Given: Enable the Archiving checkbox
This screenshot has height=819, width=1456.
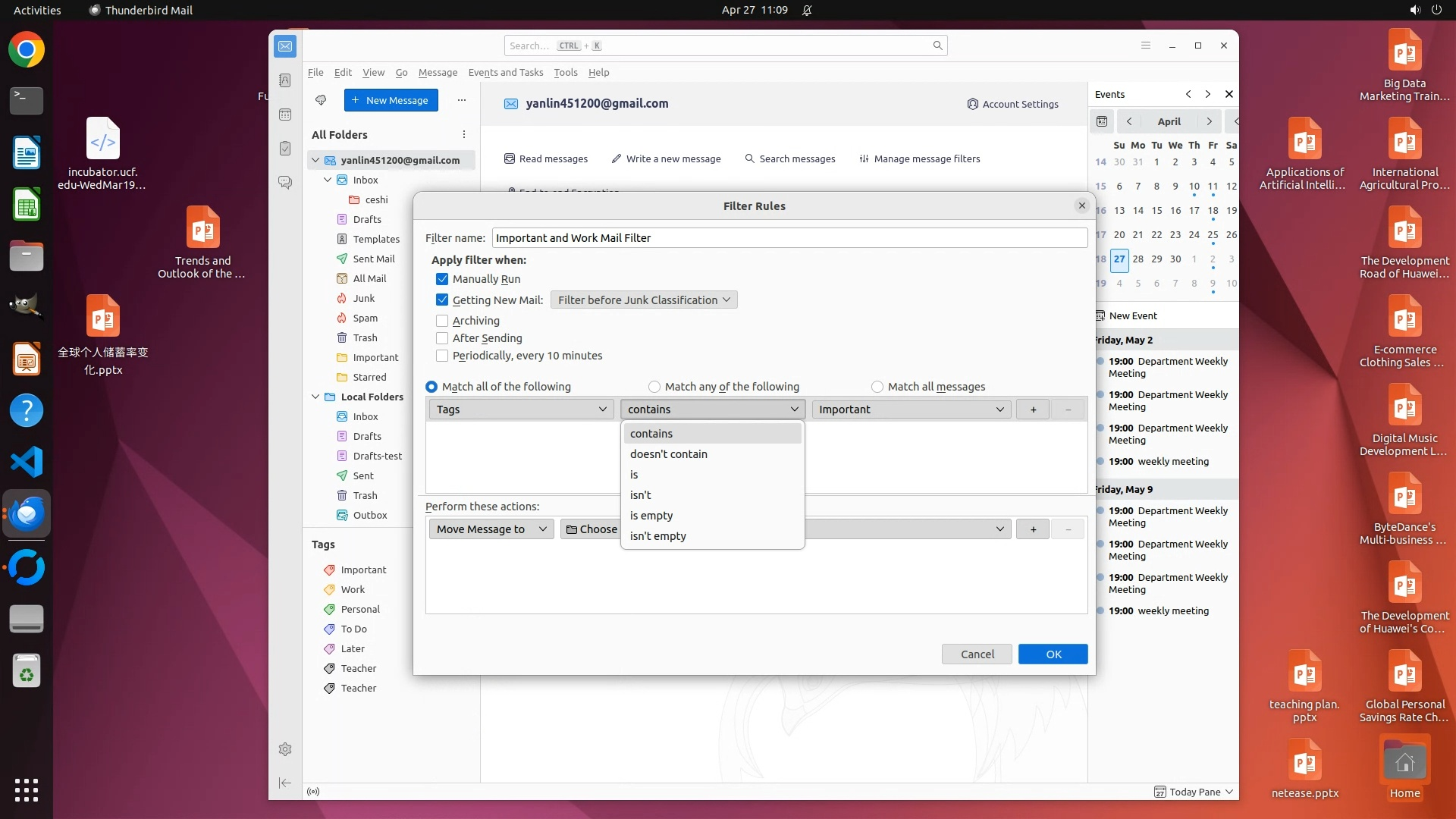Looking at the screenshot, I should [x=442, y=321].
